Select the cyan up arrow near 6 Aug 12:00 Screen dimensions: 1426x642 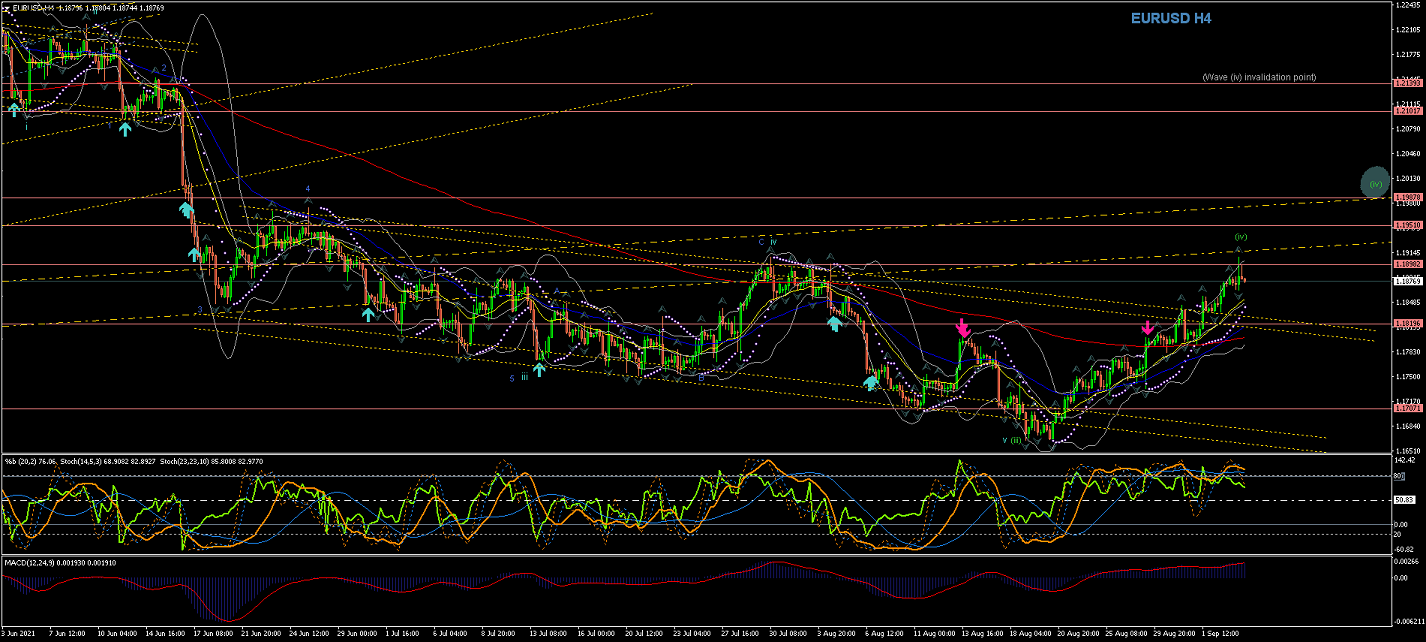click(871, 382)
